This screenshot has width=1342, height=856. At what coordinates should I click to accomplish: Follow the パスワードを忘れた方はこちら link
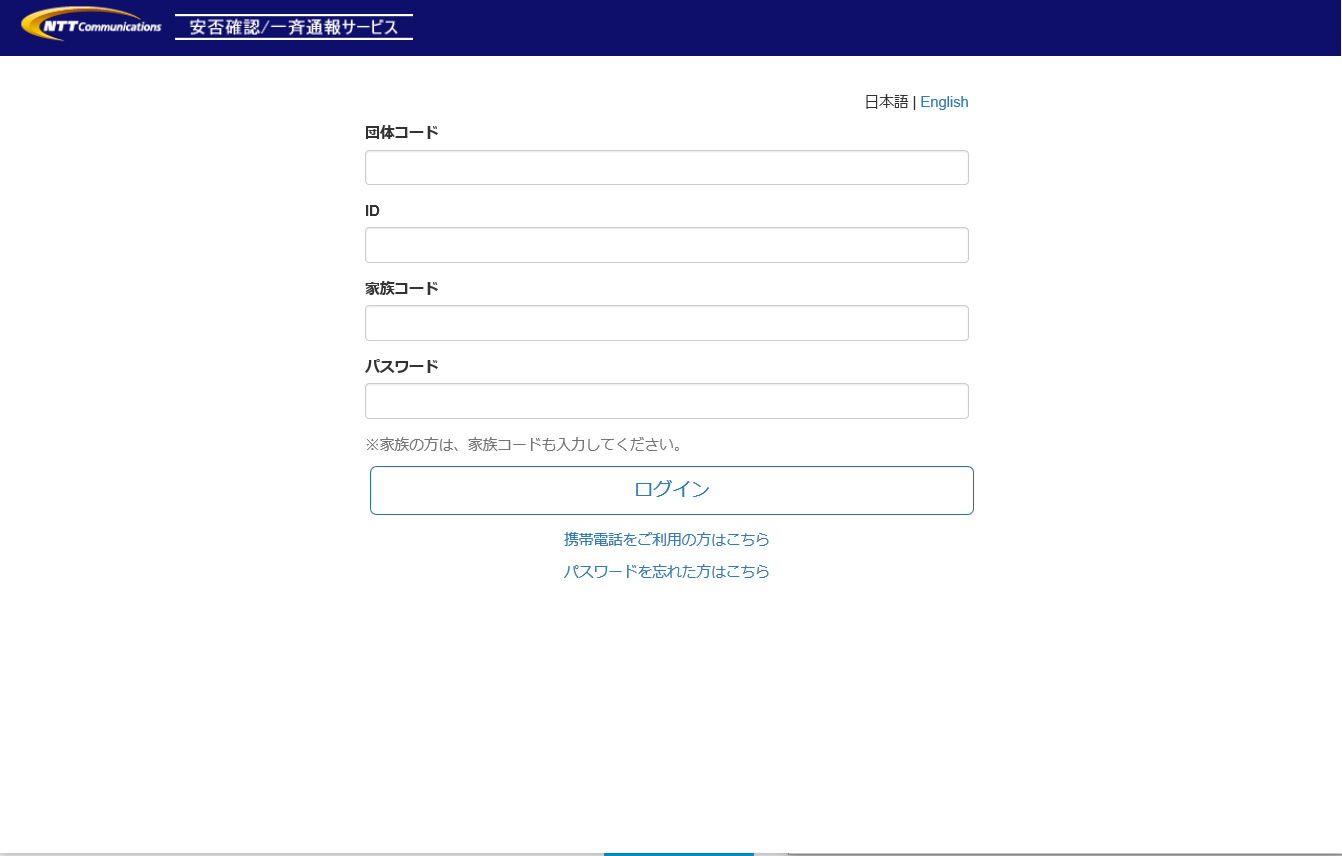point(666,572)
